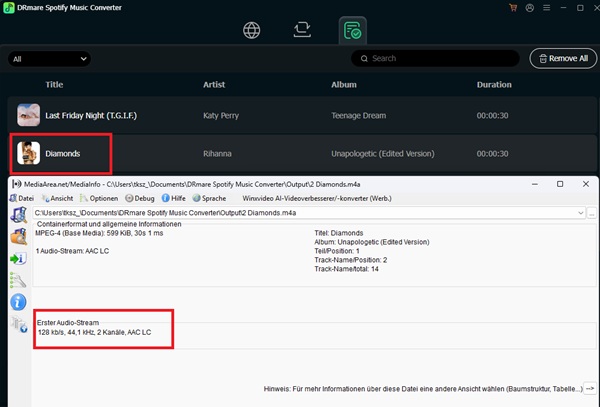Open the user account icon in DRmare

530,8
